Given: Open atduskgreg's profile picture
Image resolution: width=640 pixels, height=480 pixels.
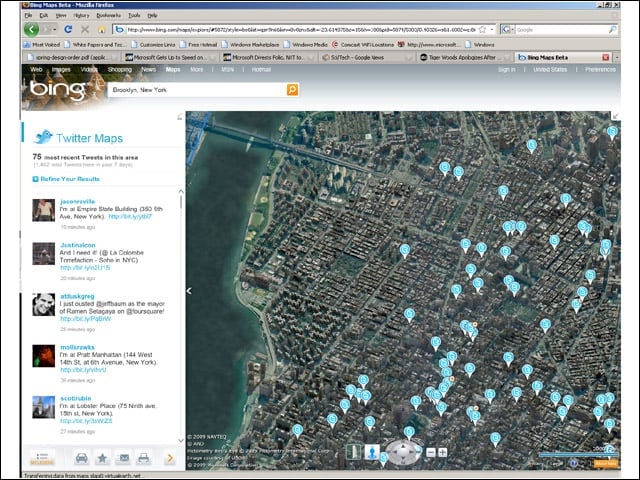Looking at the screenshot, I should 44,304.
